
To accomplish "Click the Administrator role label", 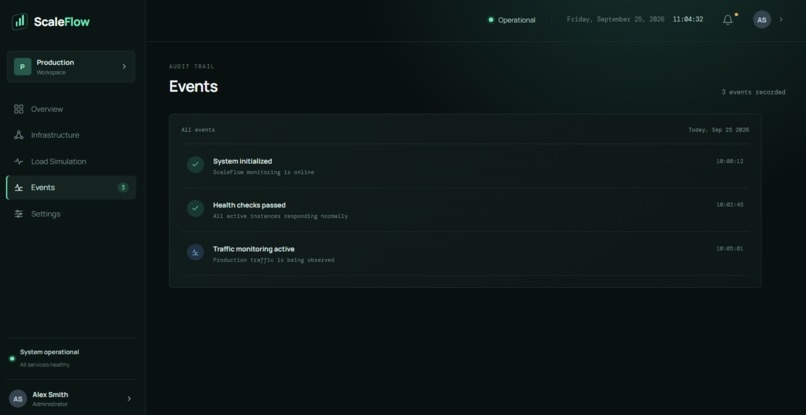I will click(x=50, y=404).
